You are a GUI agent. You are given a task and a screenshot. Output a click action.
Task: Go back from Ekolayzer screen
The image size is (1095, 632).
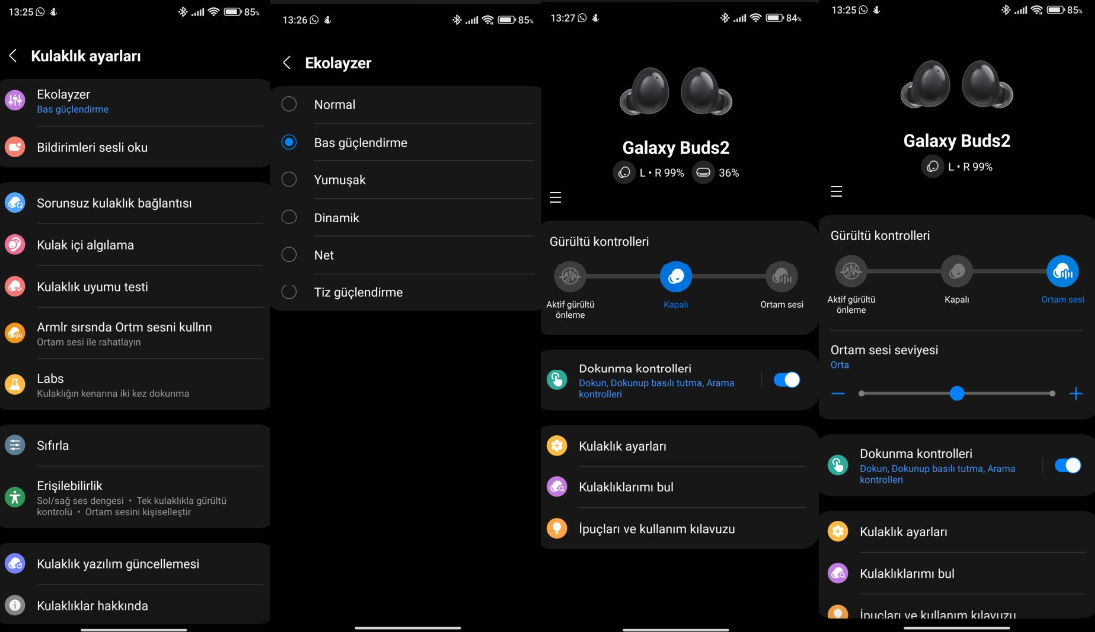click(286, 63)
